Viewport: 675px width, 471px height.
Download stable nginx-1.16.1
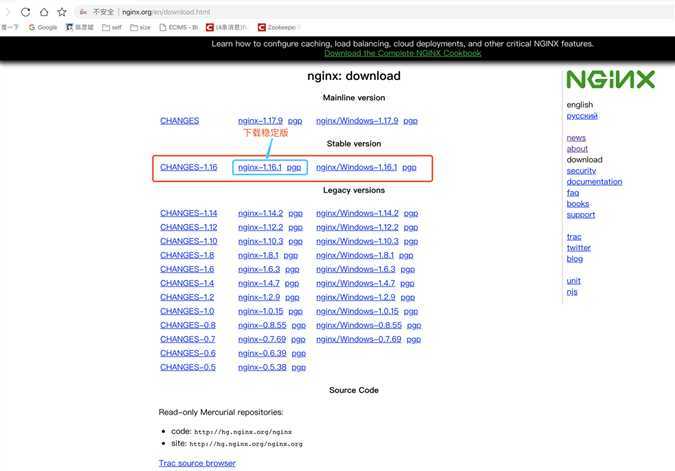click(260, 167)
